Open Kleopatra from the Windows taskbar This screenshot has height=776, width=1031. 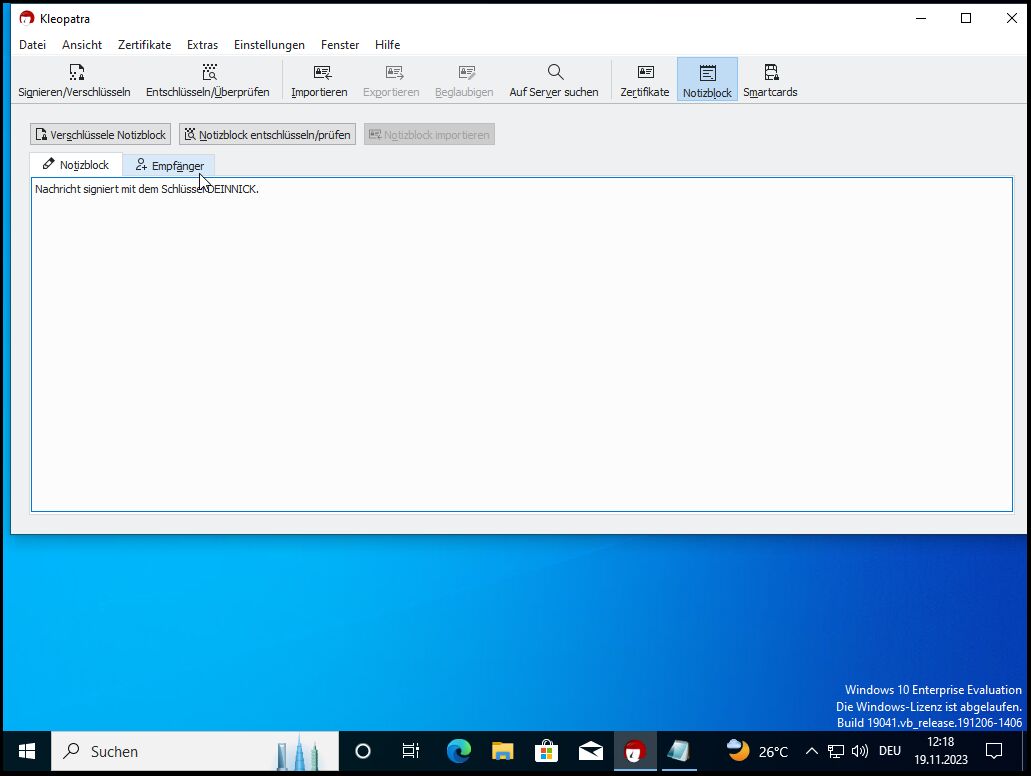pyautogui.click(x=635, y=751)
